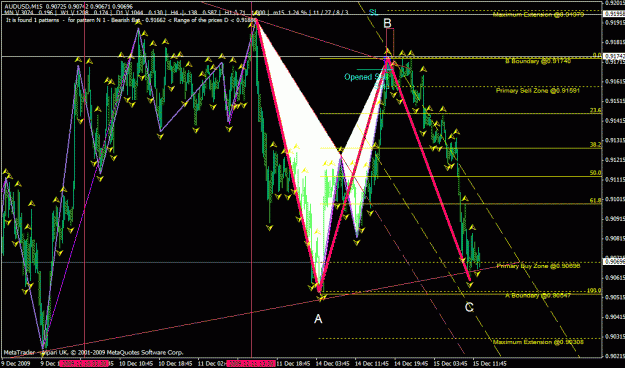Select the white pattern point B label

(387, 23)
